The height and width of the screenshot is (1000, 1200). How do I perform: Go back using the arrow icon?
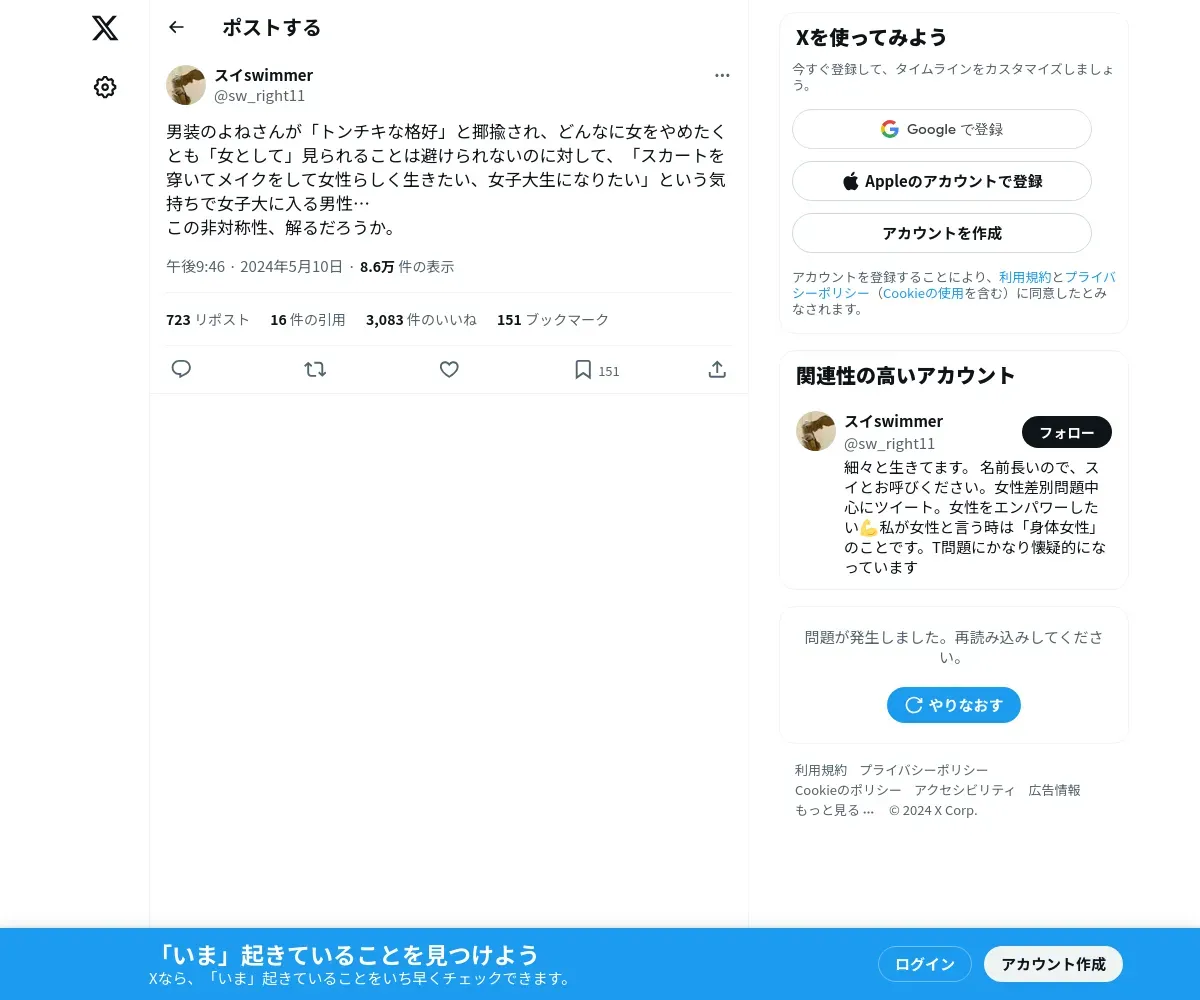(x=177, y=27)
